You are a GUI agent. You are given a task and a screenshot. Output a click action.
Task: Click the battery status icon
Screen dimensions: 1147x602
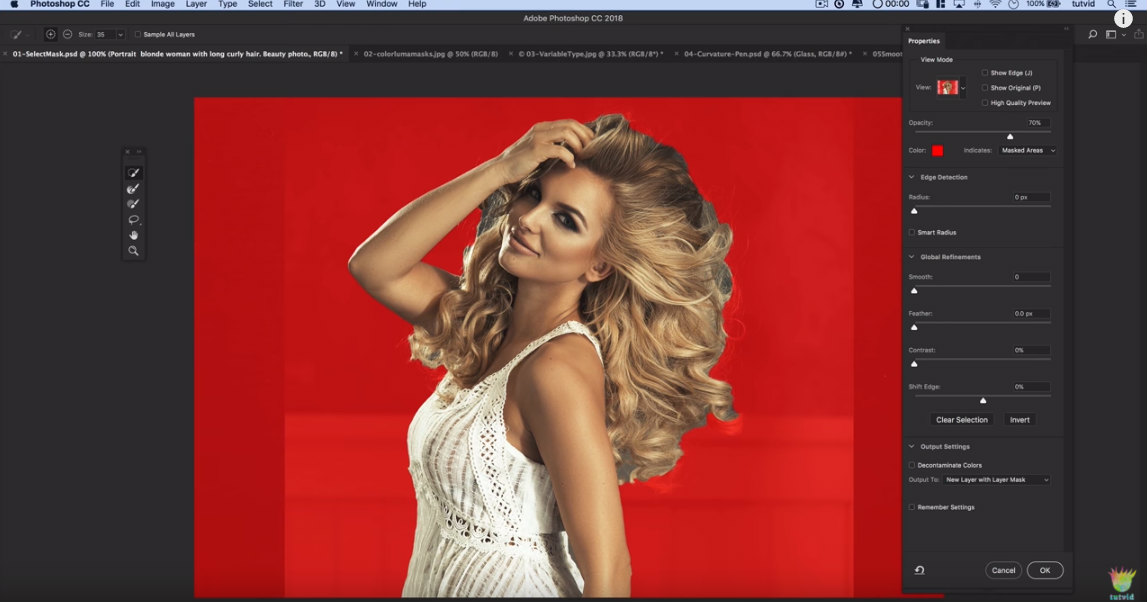pyautogui.click(x=1054, y=4)
